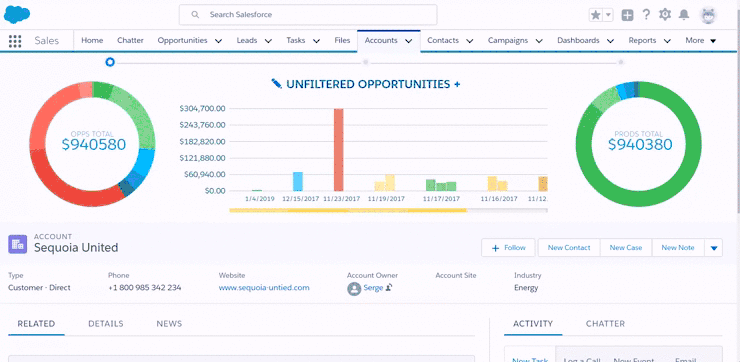Expand the Accounts tab chevron
The height and width of the screenshot is (362, 740).
pyautogui.click(x=409, y=41)
